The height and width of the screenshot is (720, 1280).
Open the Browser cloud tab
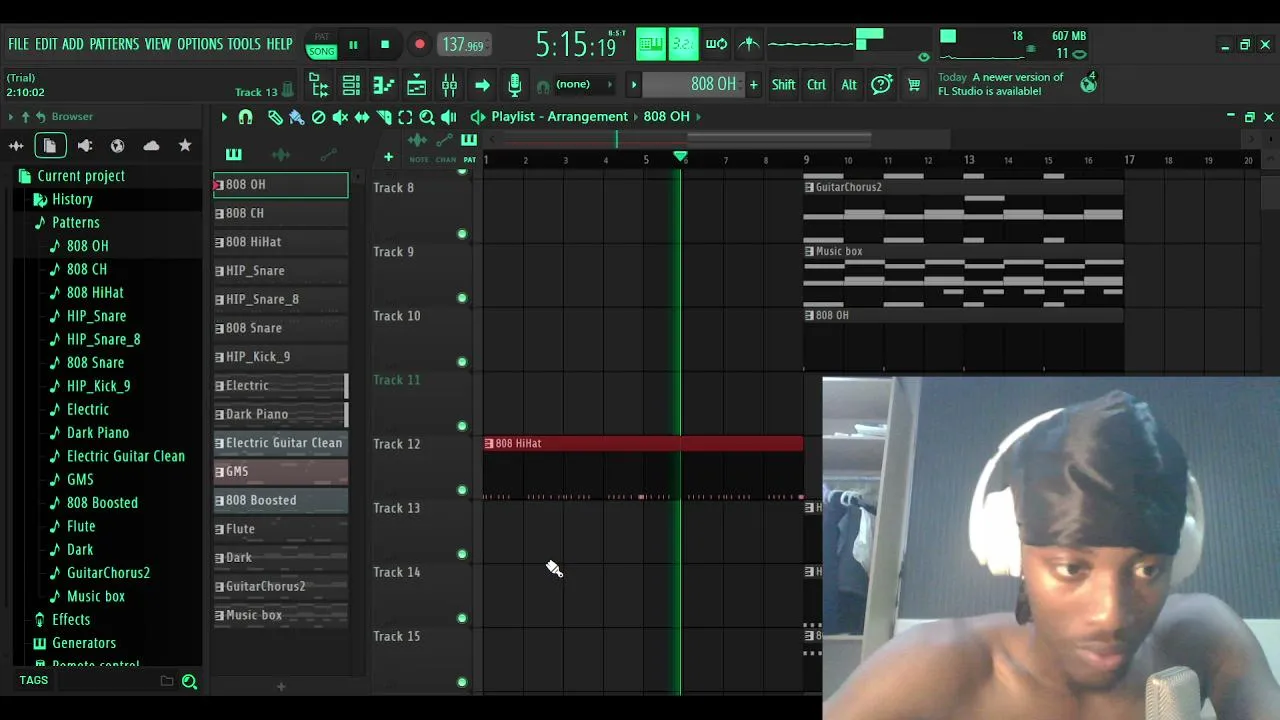[151, 146]
